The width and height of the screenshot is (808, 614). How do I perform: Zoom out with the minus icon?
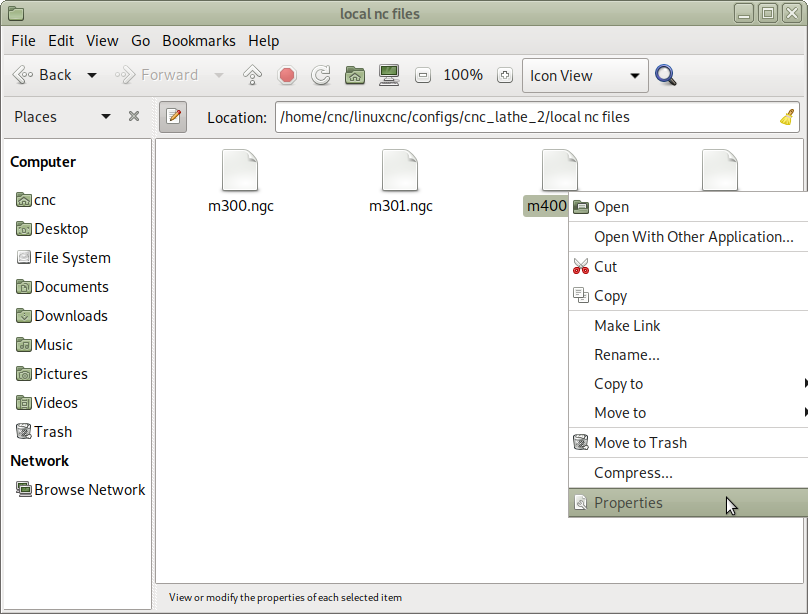423,75
